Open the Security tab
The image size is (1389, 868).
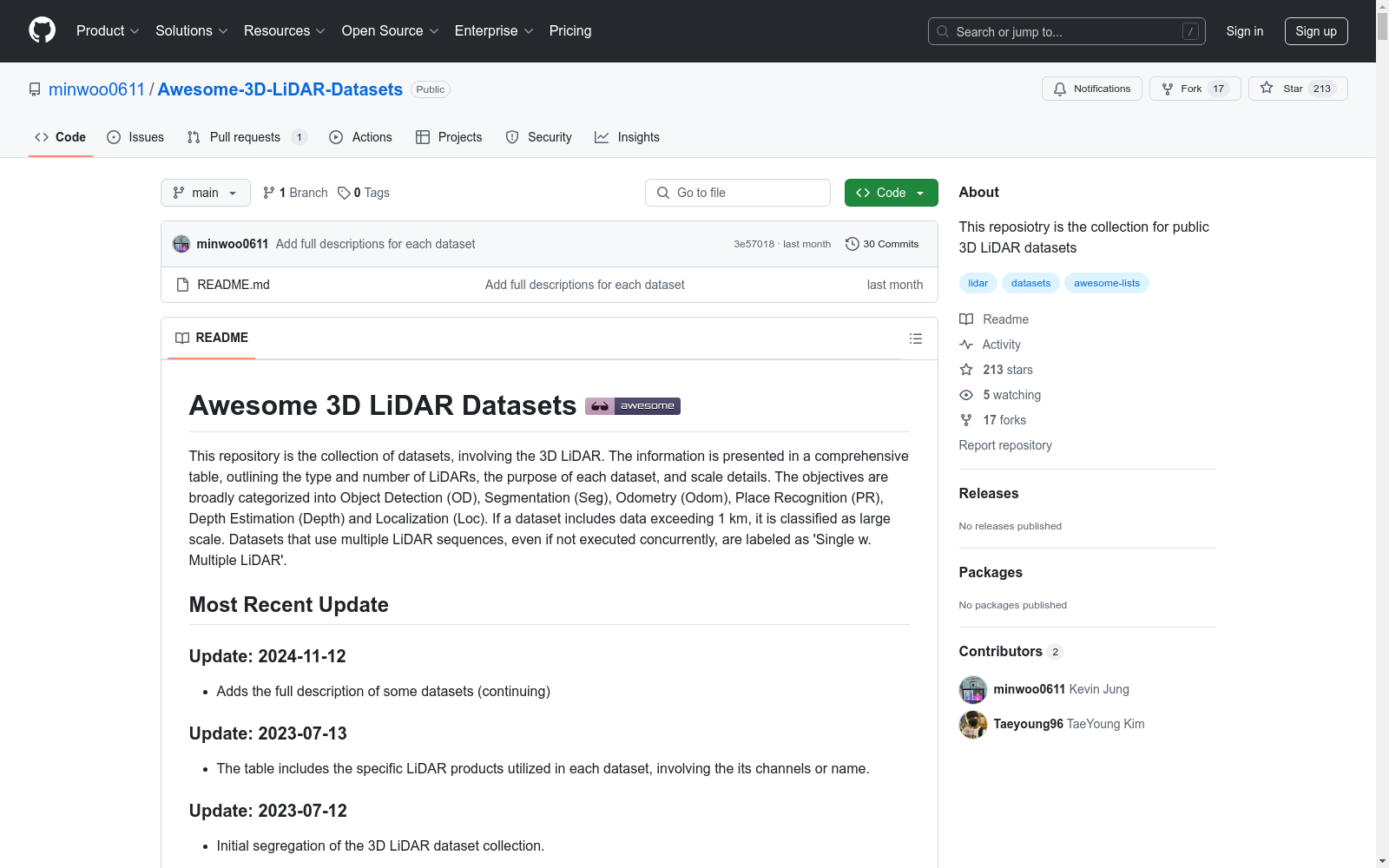[539, 137]
